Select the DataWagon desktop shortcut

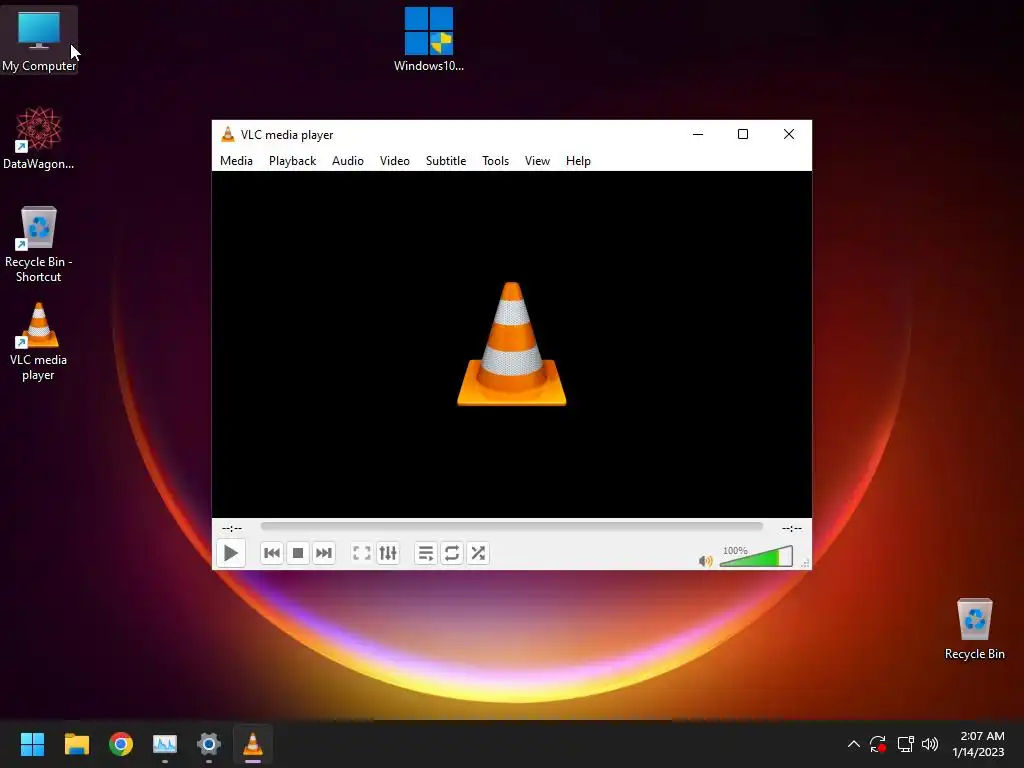[x=39, y=138]
